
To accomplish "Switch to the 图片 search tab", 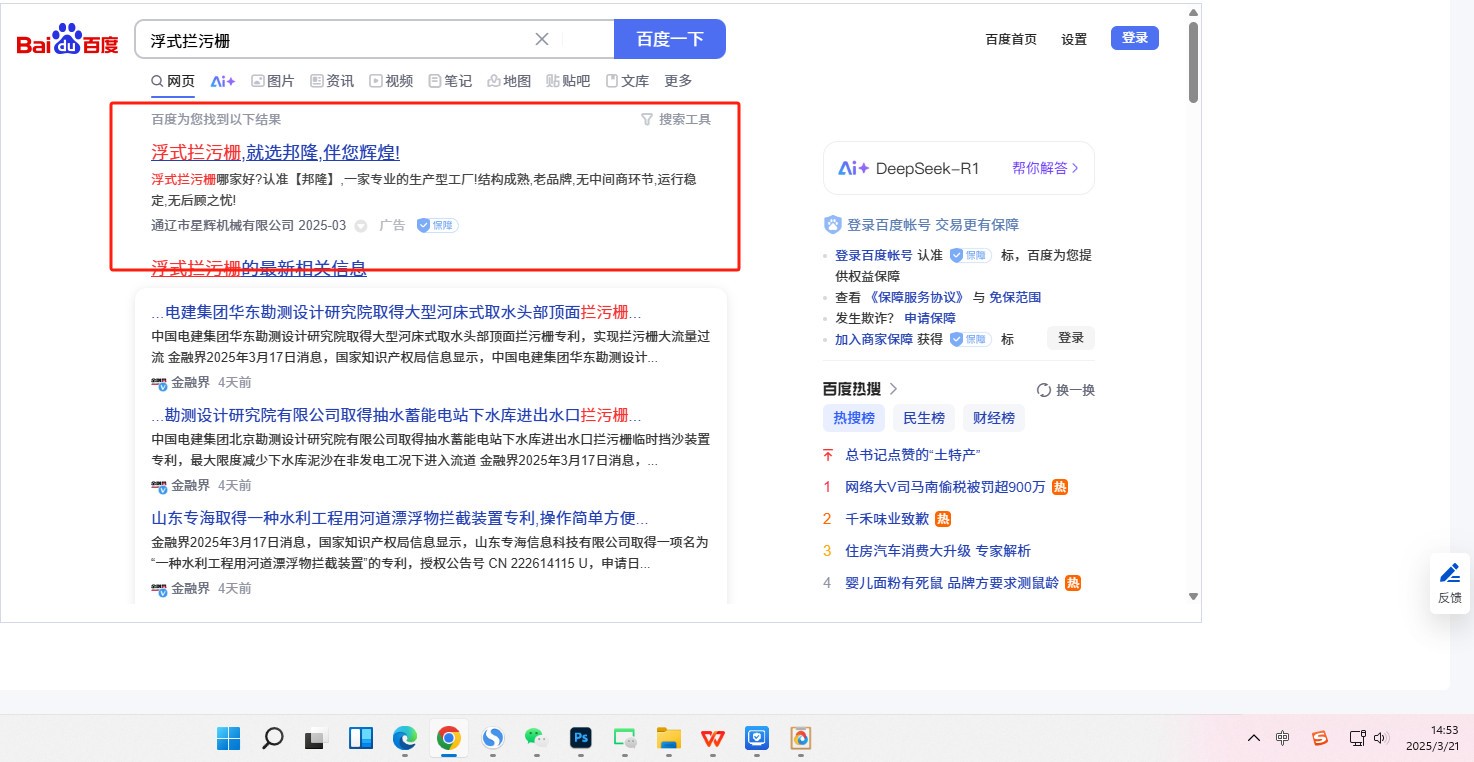I will [272, 81].
